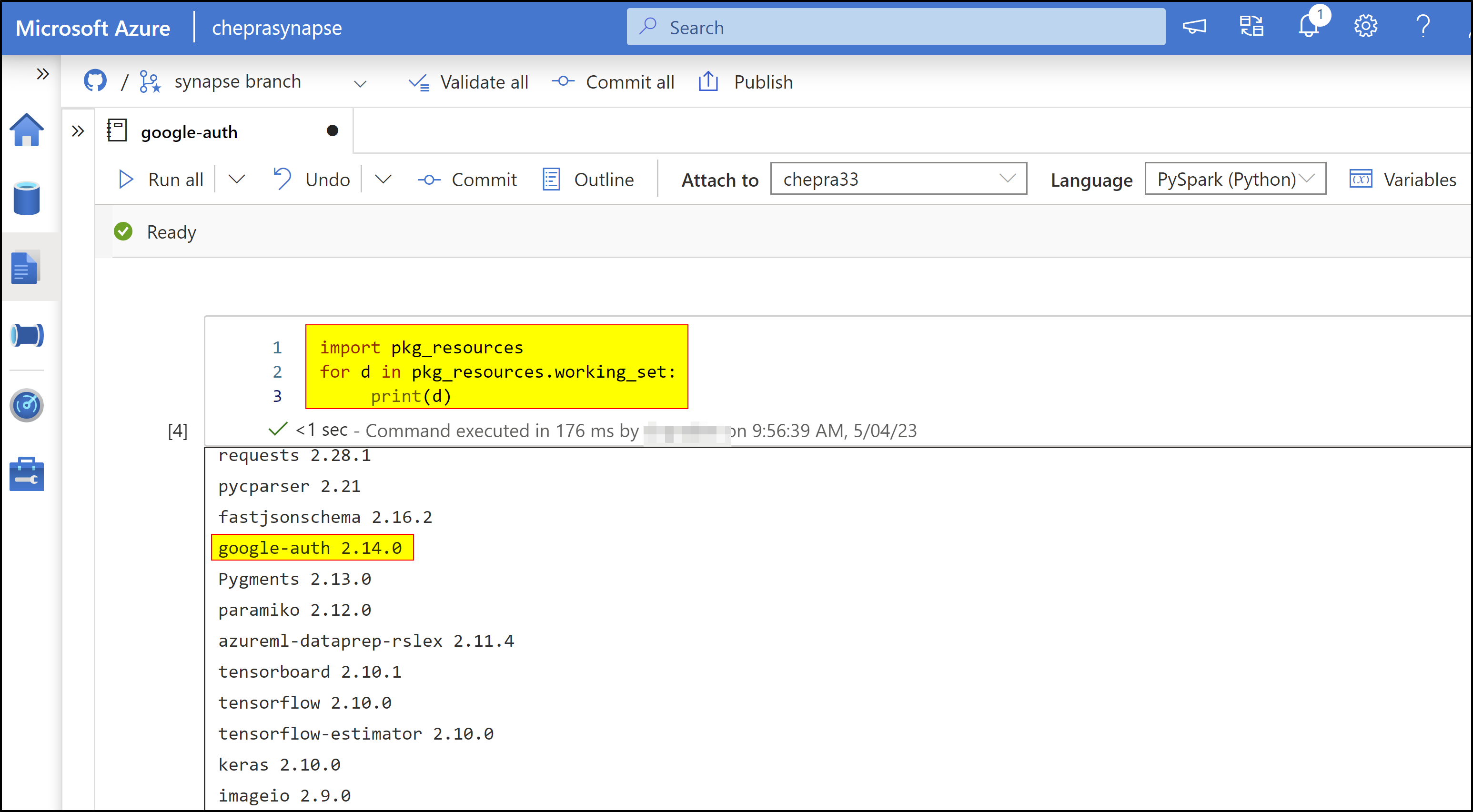The width and height of the screenshot is (1473, 812).
Task: Click Undo in the notebook toolbar
Action: (x=311, y=180)
